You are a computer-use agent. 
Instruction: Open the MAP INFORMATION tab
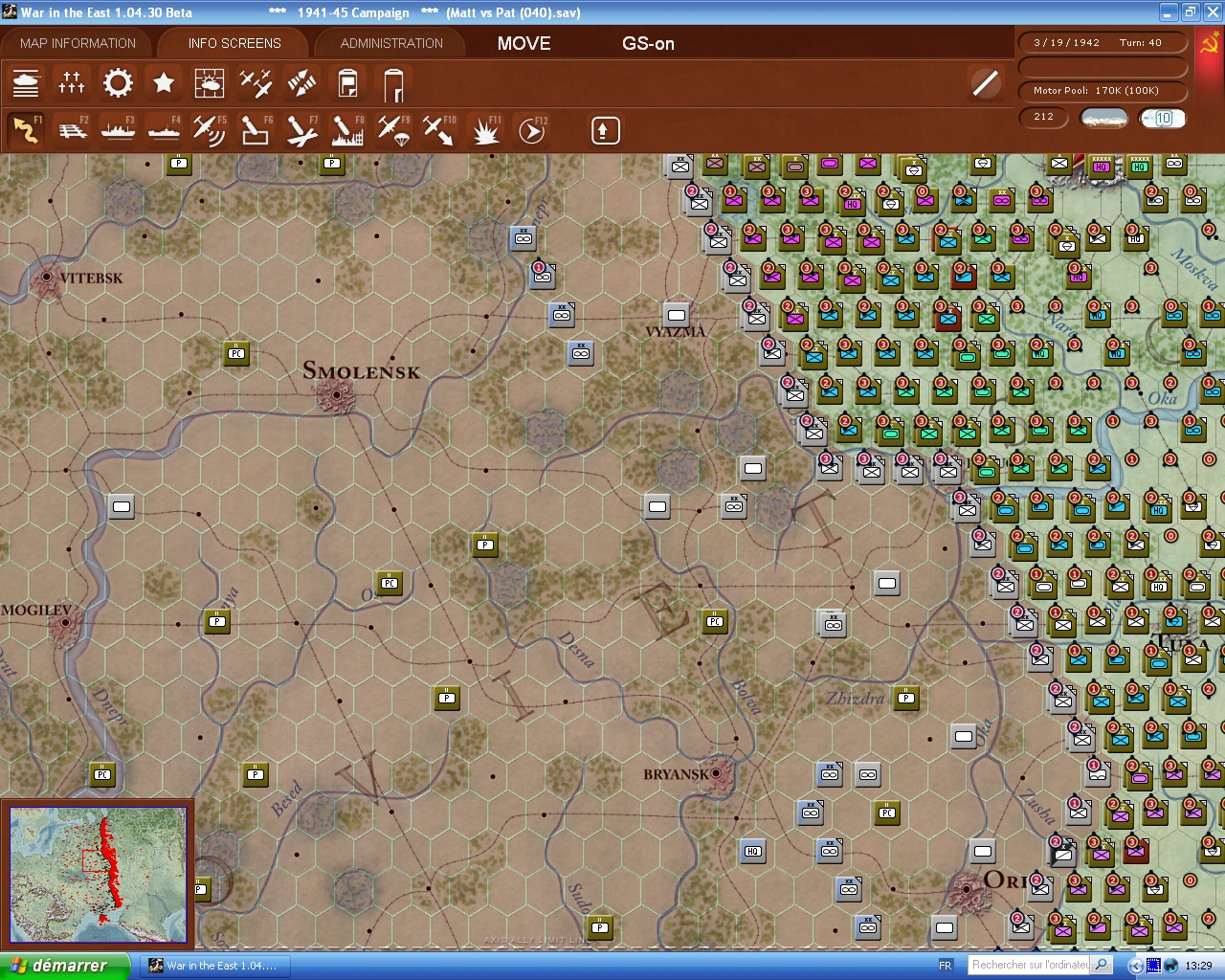(x=78, y=43)
